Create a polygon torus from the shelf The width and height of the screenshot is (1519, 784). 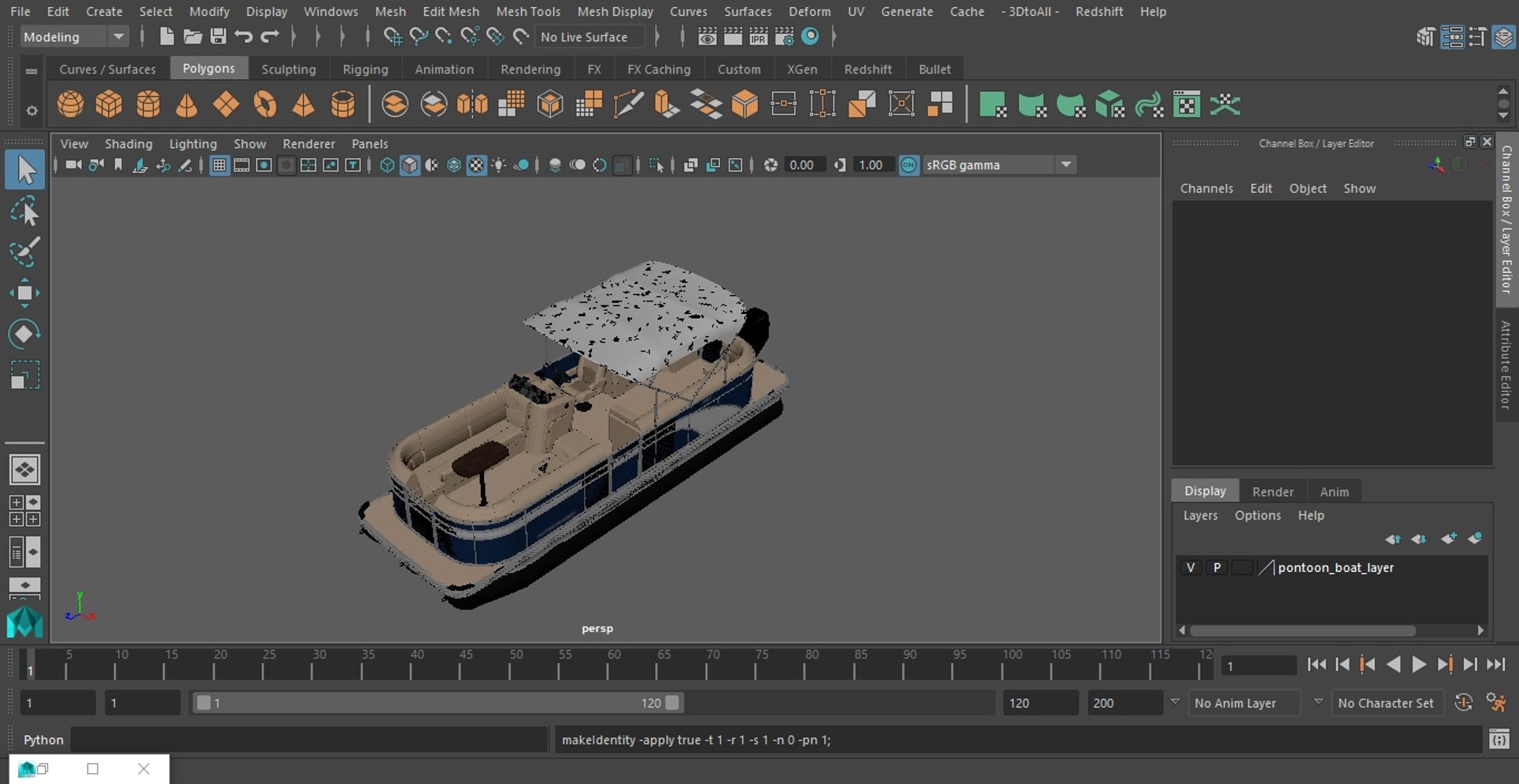tap(265, 104)
